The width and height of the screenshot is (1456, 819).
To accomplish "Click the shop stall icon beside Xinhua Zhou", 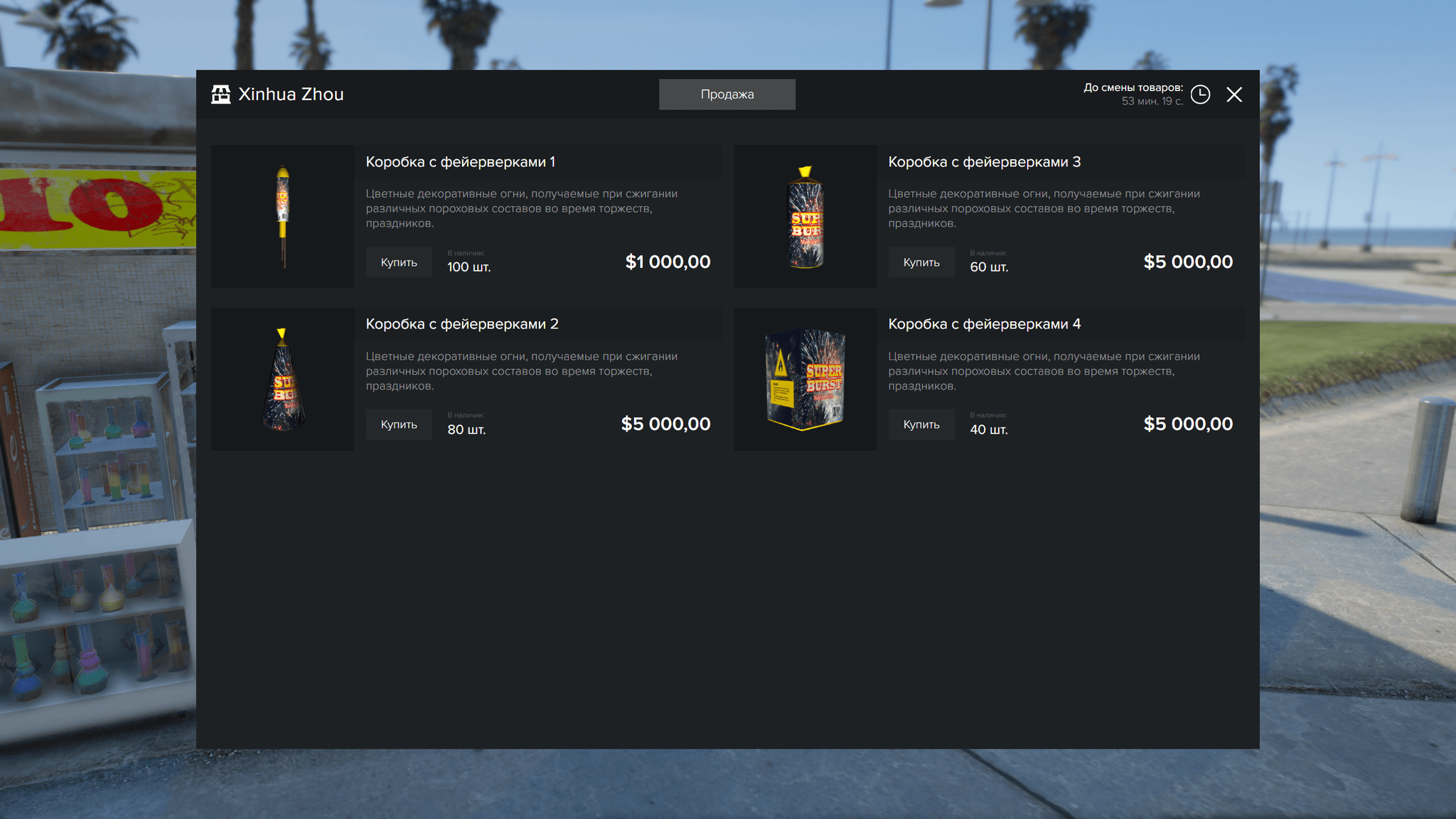I will click(x=221, y=95).
